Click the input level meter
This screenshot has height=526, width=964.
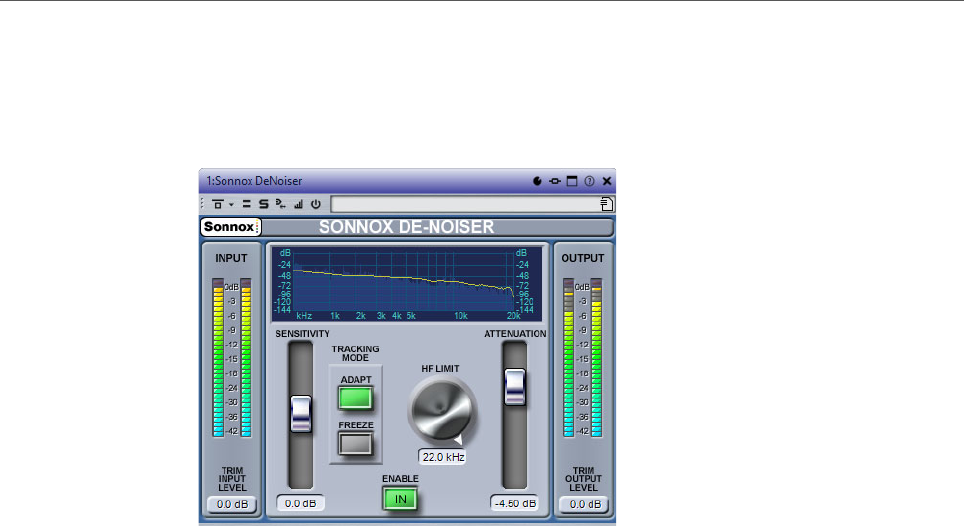pos(232,358)
